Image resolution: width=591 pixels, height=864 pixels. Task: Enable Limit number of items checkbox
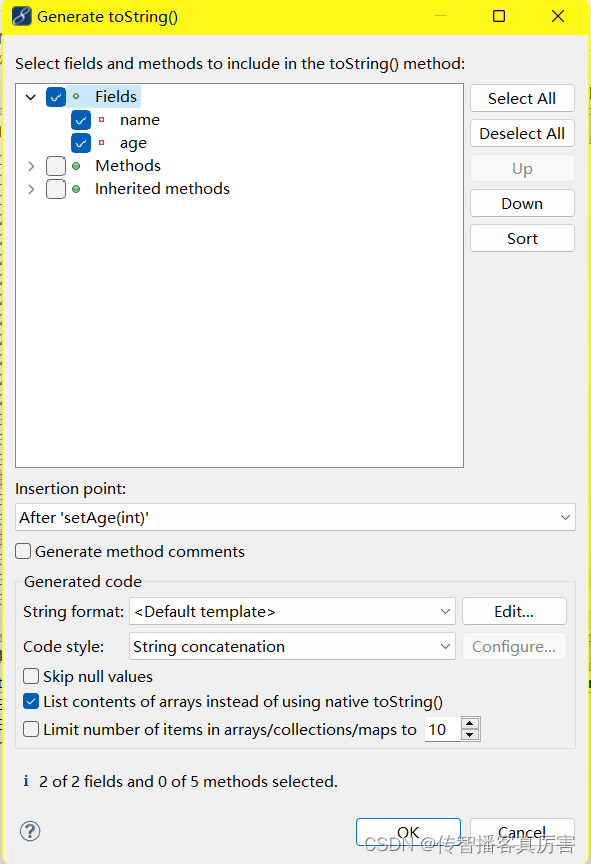[31, 729]
